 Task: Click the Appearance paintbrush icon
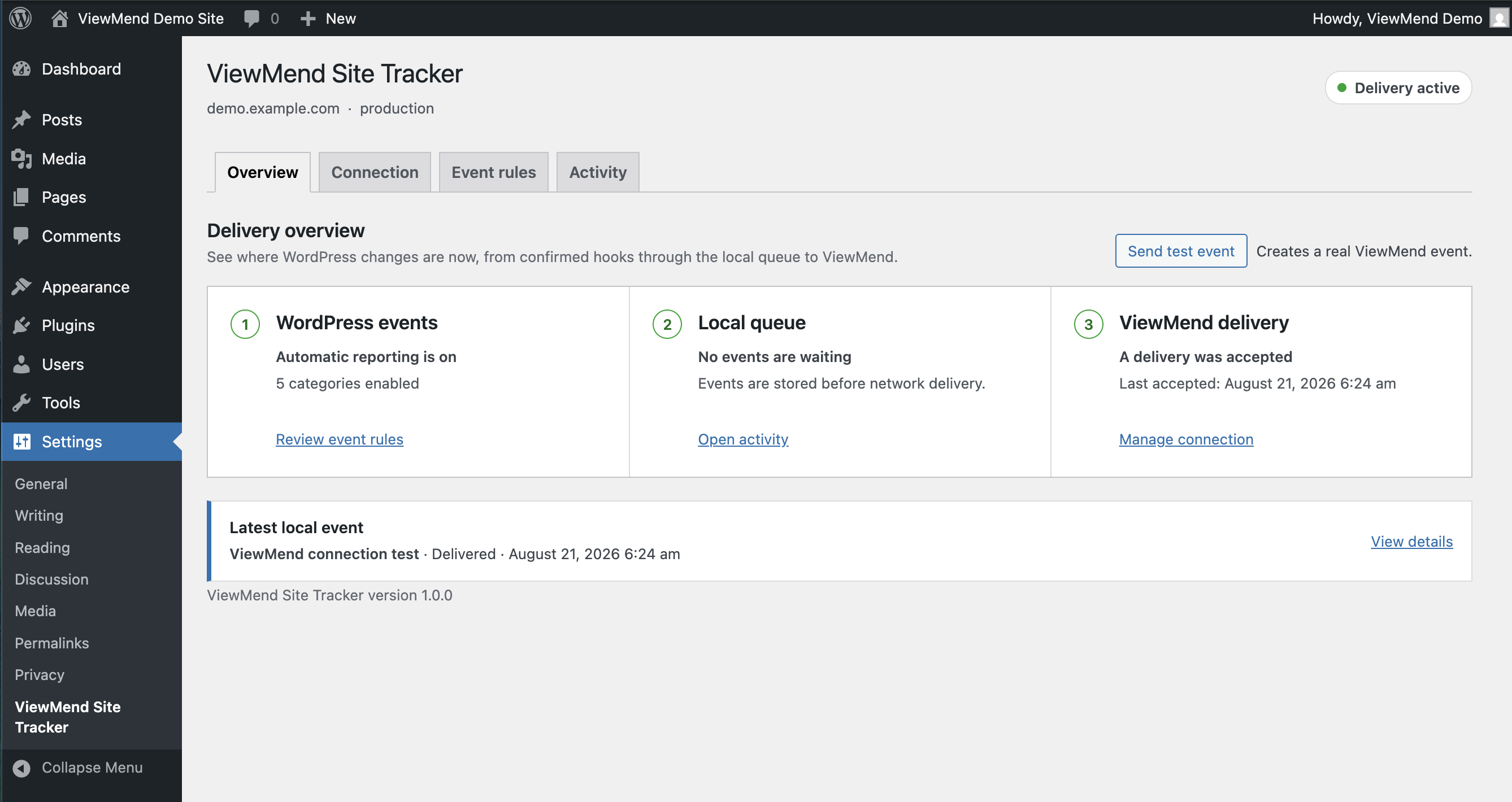(x=21, y=287)
